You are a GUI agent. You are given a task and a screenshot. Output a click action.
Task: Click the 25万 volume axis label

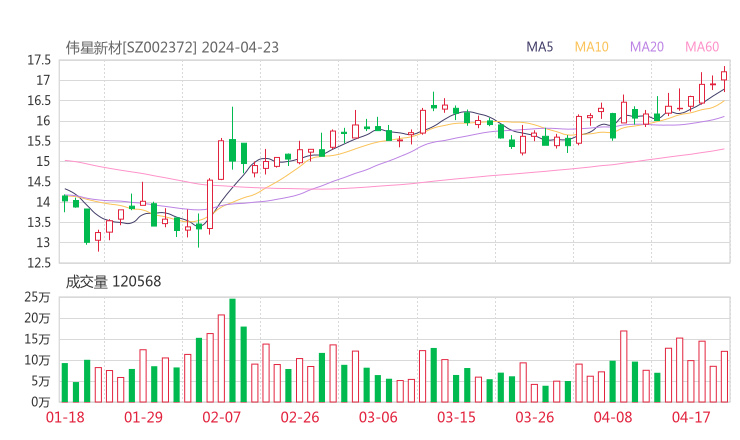click(x=37, y=297)
